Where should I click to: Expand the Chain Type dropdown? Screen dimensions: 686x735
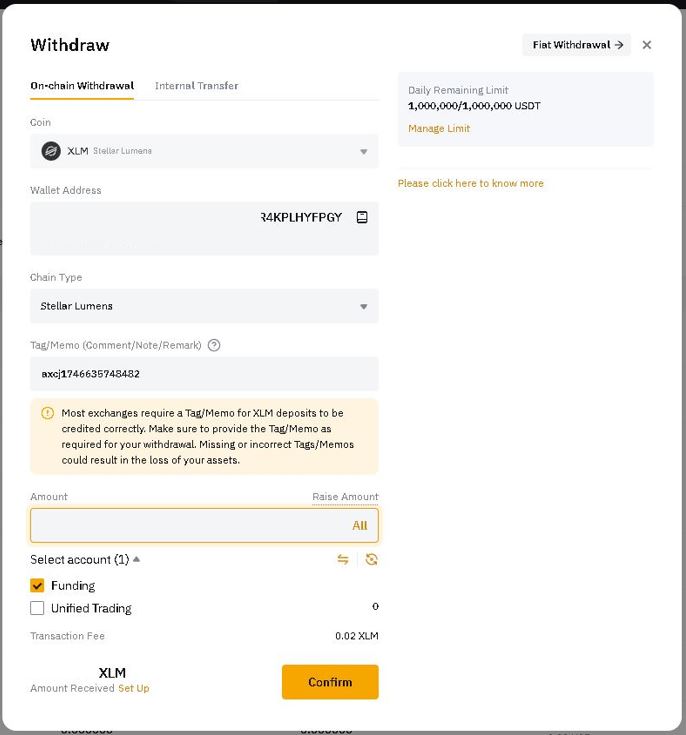tap(204, 306)
